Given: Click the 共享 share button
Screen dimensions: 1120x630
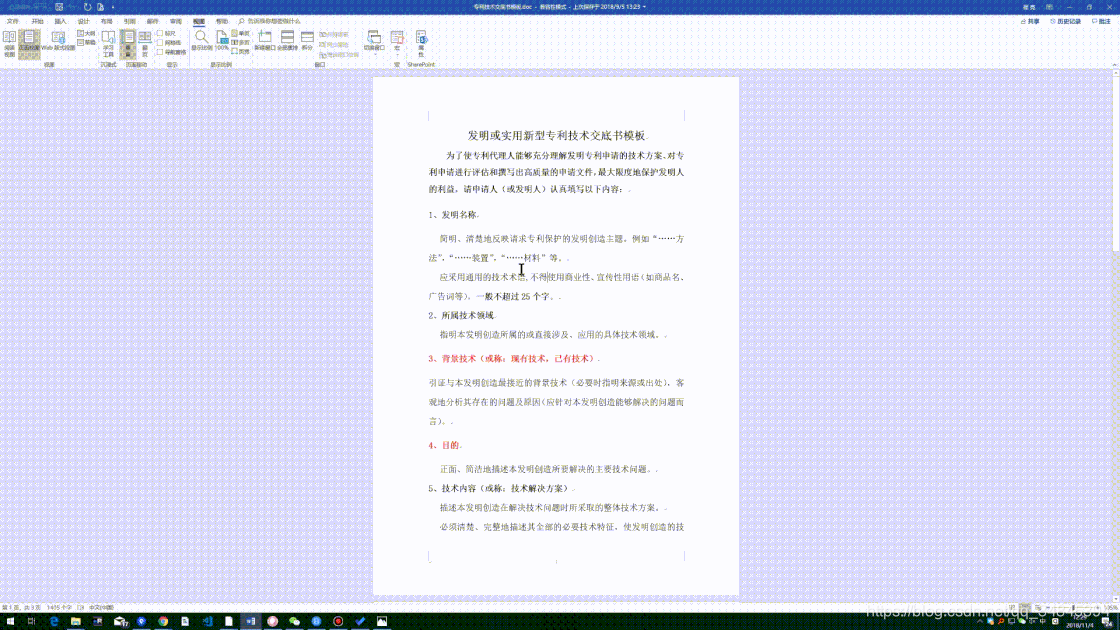Looking at the screenshot, I should 1030,21.
